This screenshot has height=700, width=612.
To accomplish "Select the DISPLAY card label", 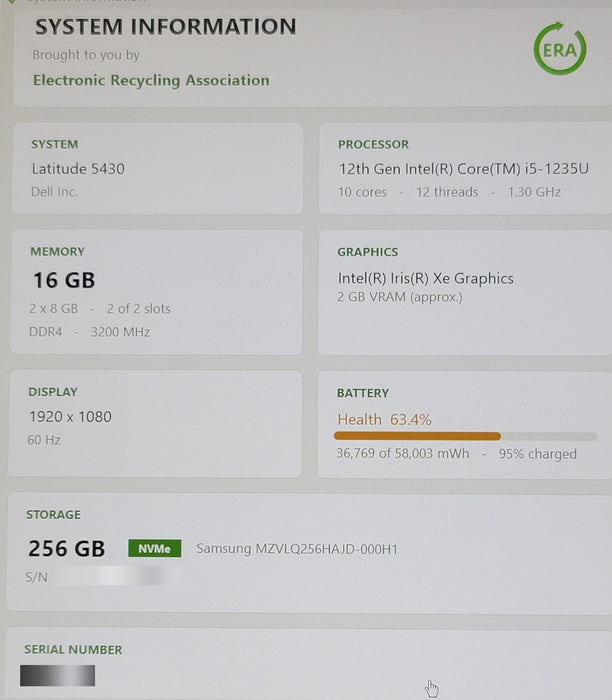I will [x=53, y=392].
